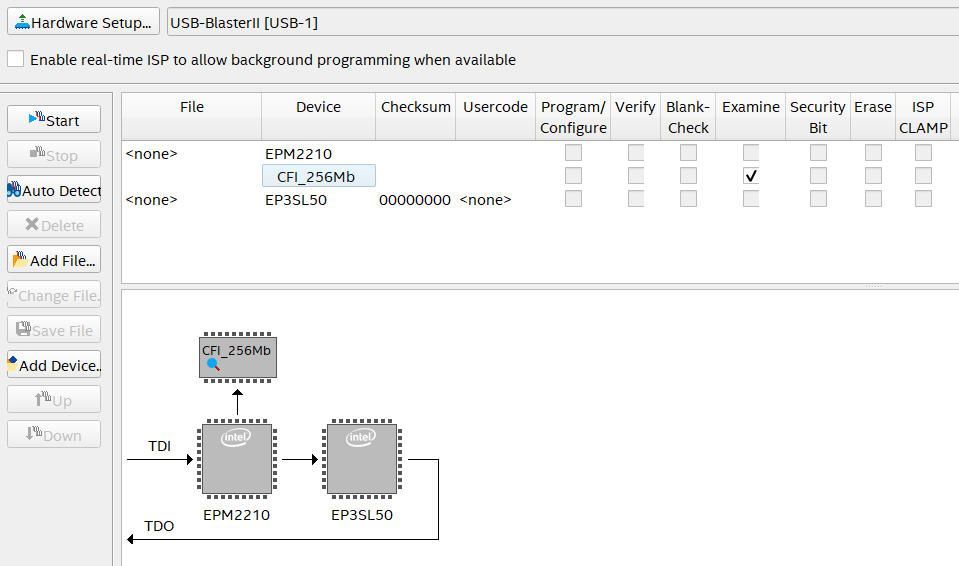Click the magnifier icon on CFI_256Mb chip
Screen dimensions: 959x566
pos(213,365)
